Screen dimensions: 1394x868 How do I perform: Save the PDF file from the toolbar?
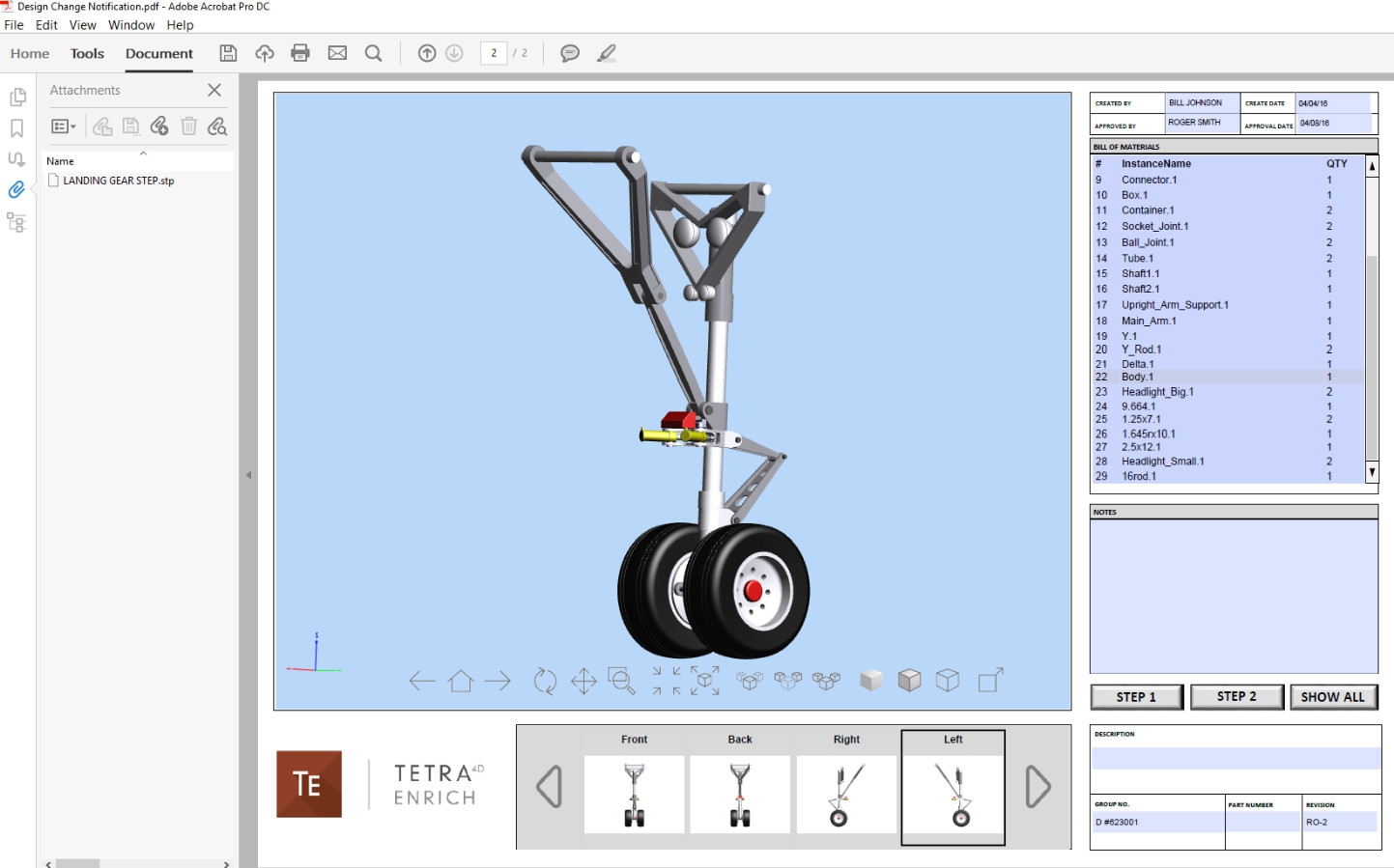tap(228, 53)
